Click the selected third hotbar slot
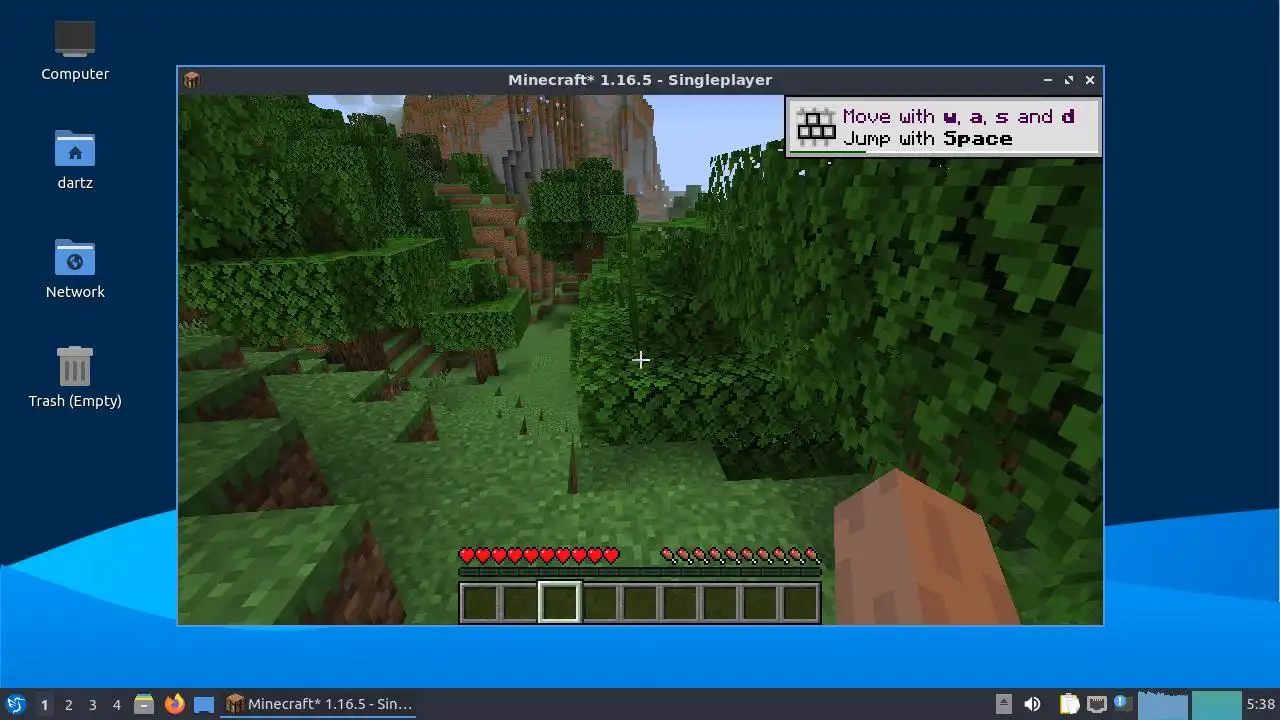Viewport: 1280px width, 720px height. pyautogui.click(x=560, y=603)
